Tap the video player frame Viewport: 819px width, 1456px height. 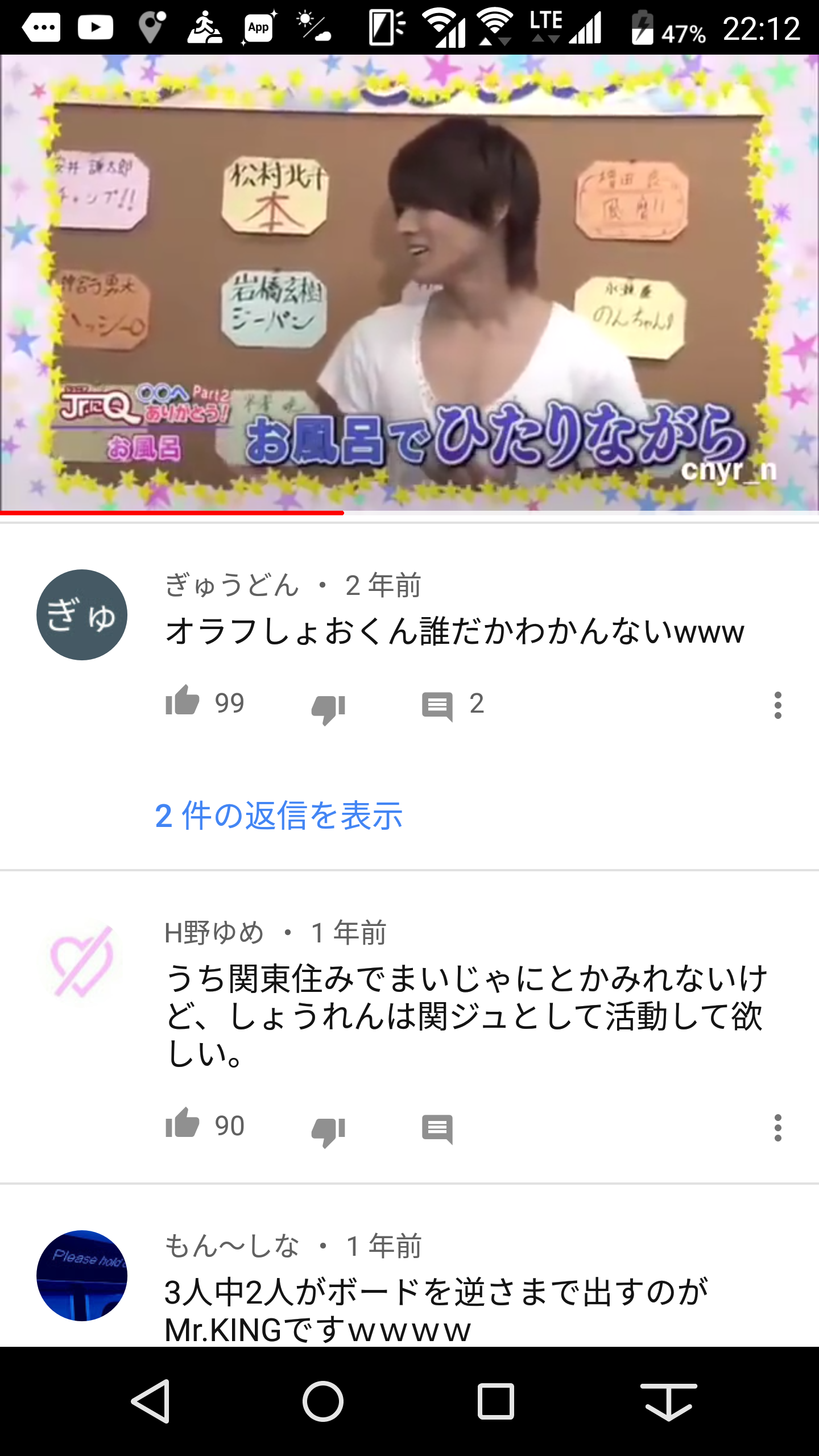coord(409,283)
